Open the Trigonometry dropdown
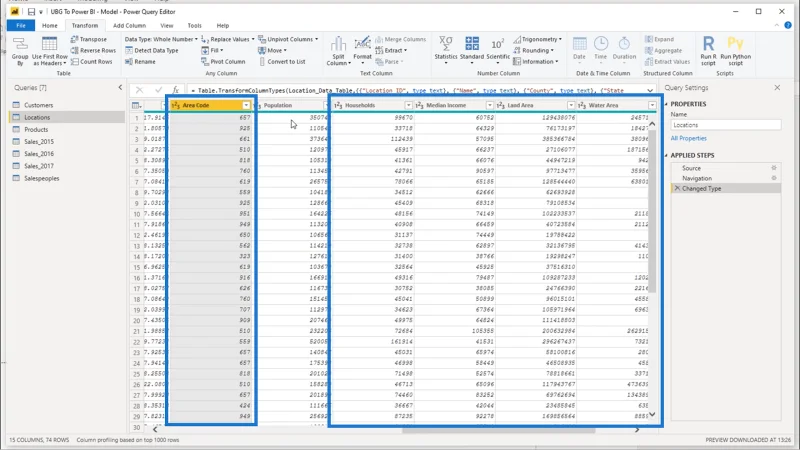 tap(537, 39)
